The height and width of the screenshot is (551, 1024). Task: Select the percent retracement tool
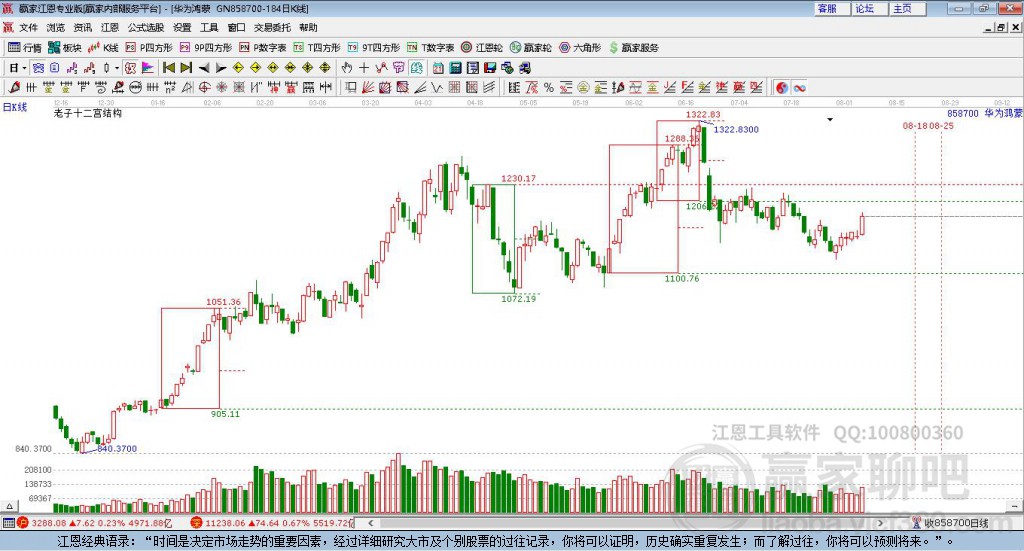[549, 87]
